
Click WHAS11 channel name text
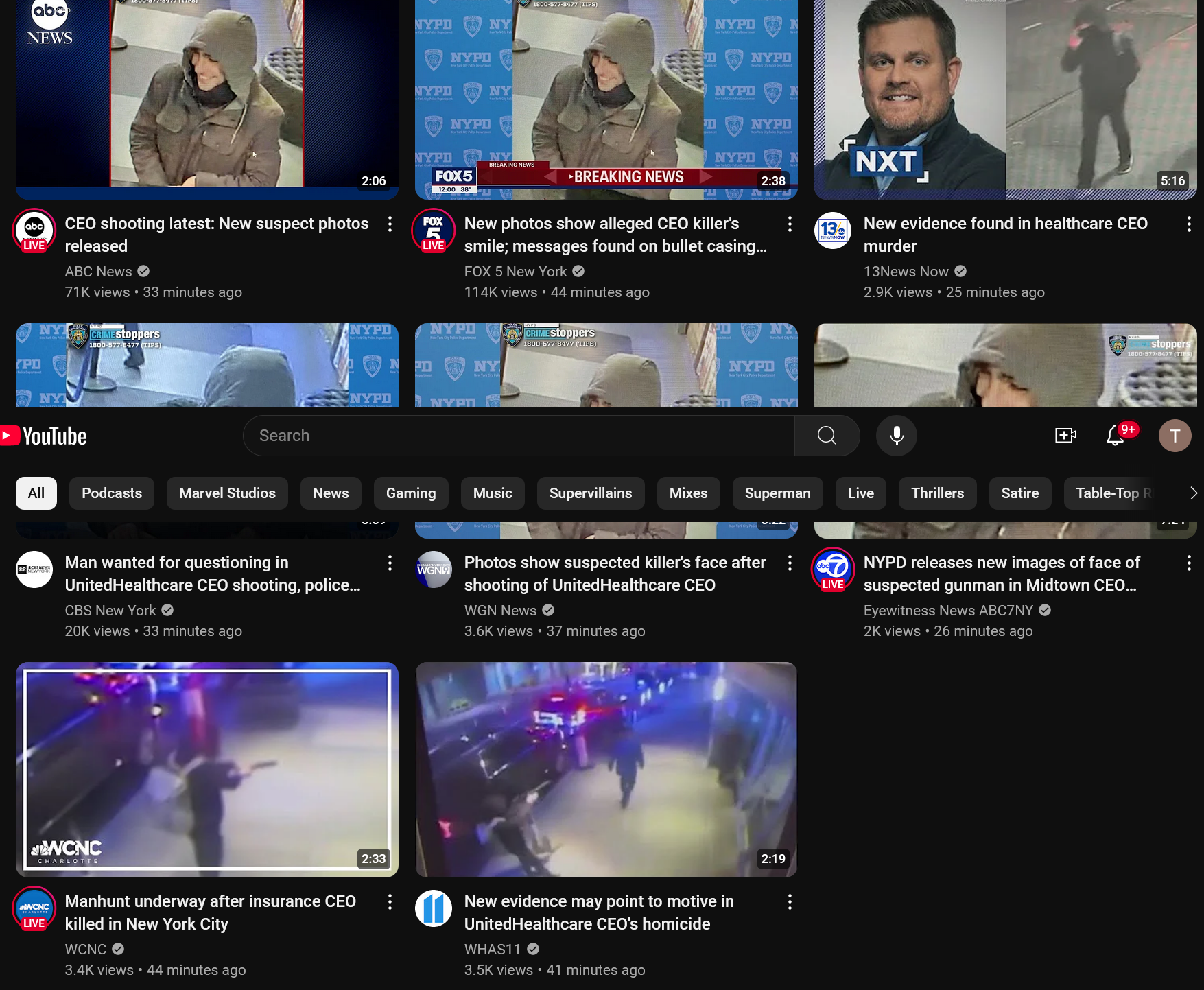pos(493,950)
